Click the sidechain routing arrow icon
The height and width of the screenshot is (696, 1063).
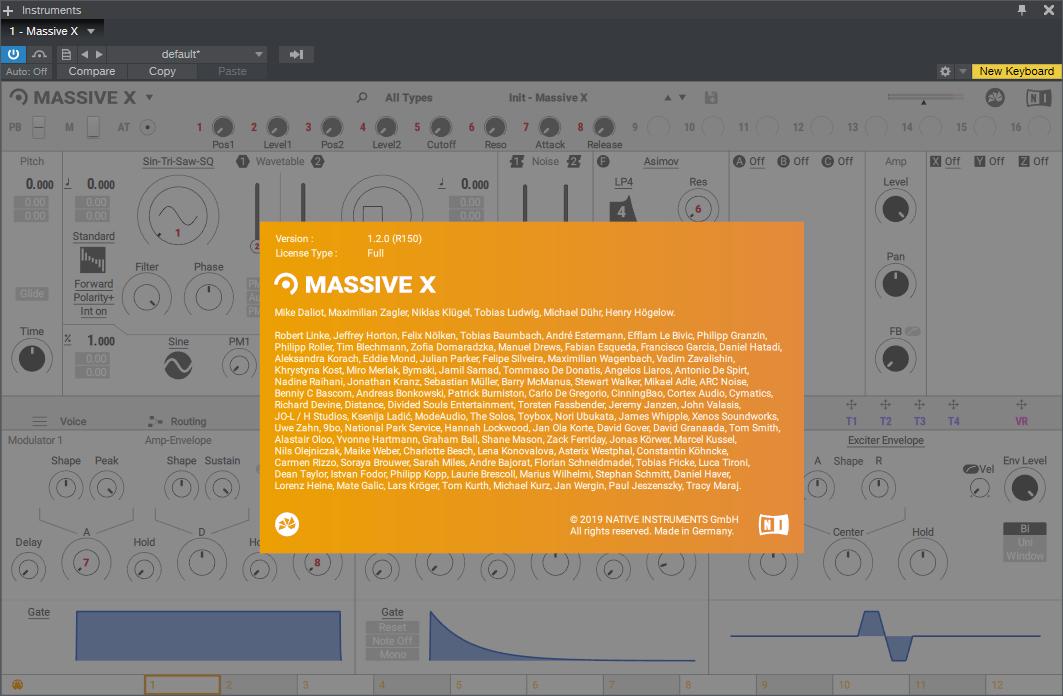(x=295, y=54)
